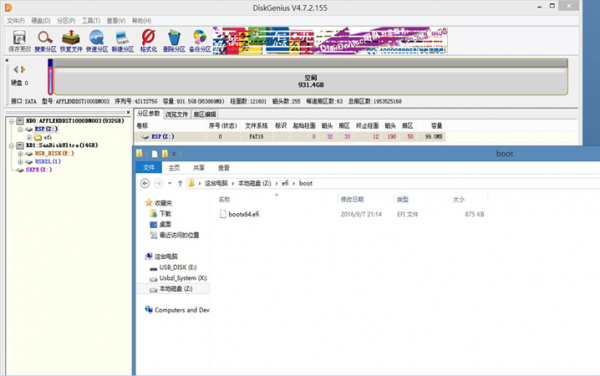Viewport: 600px width, 376px height.
Task: Click the DiskGenius logo in title bar
Action: [8, 7]
